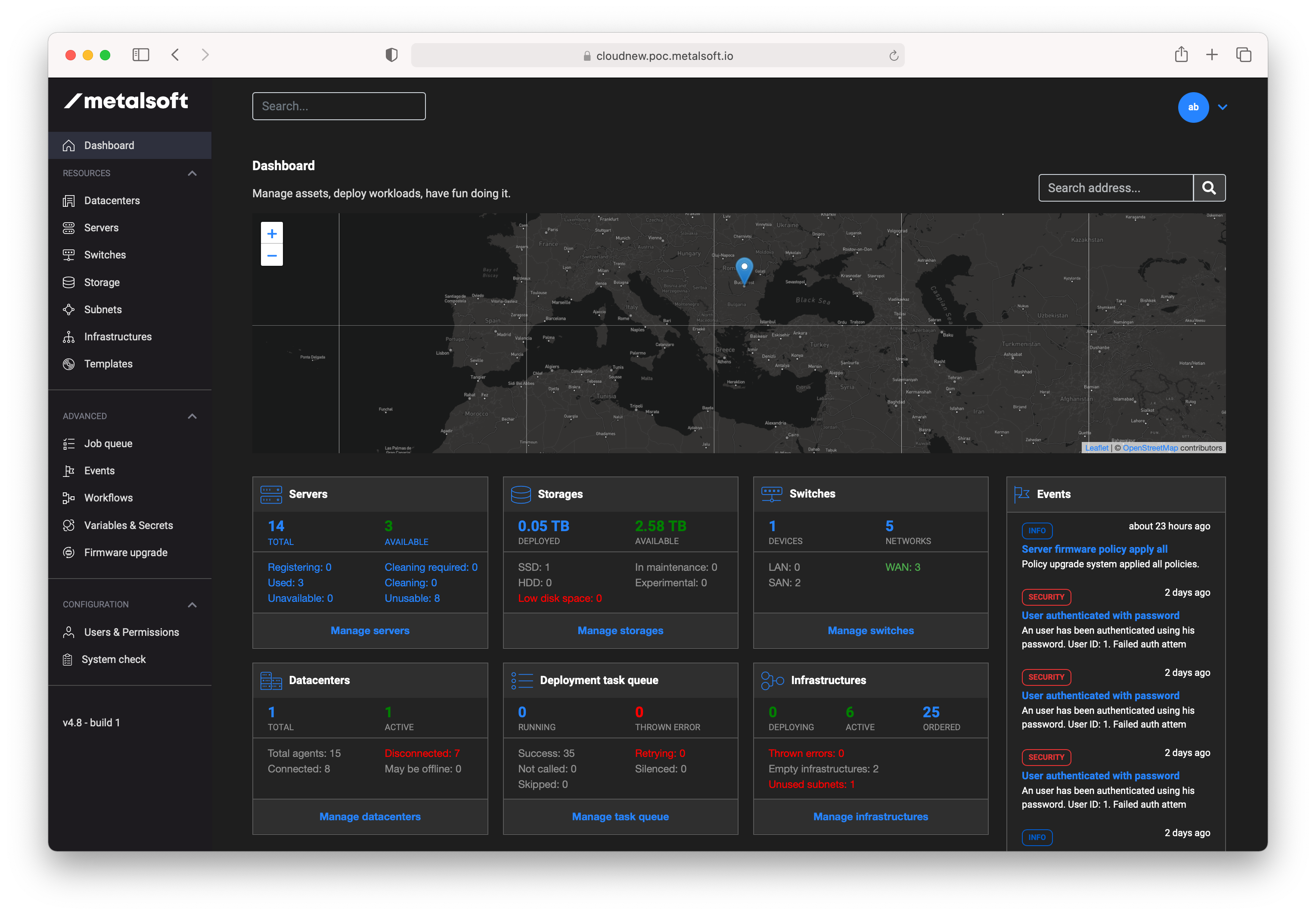Open user account dropdown arrow
This screenshot has width=1316, height=915.
pos(1222,107)
